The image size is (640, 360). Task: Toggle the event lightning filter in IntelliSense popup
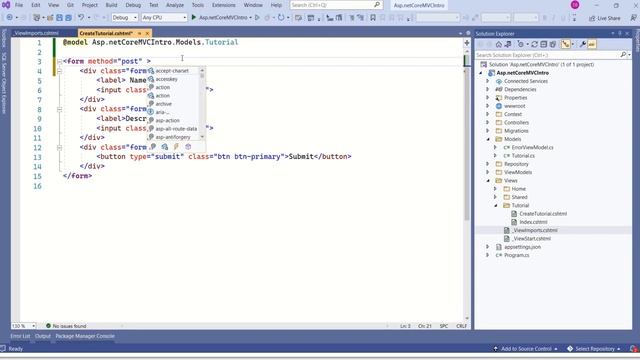[176, 147]
